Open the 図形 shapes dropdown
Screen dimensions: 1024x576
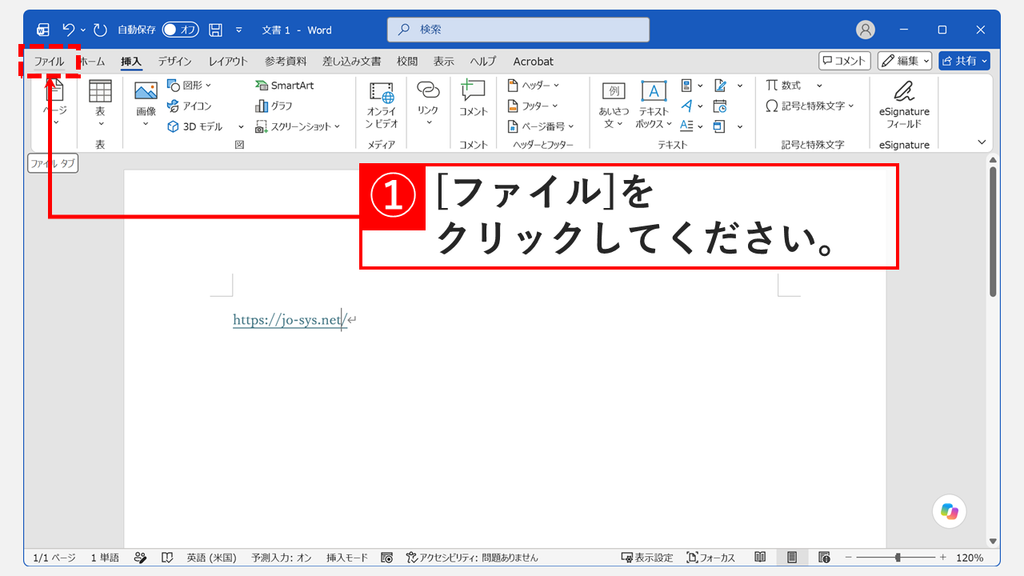189,85
